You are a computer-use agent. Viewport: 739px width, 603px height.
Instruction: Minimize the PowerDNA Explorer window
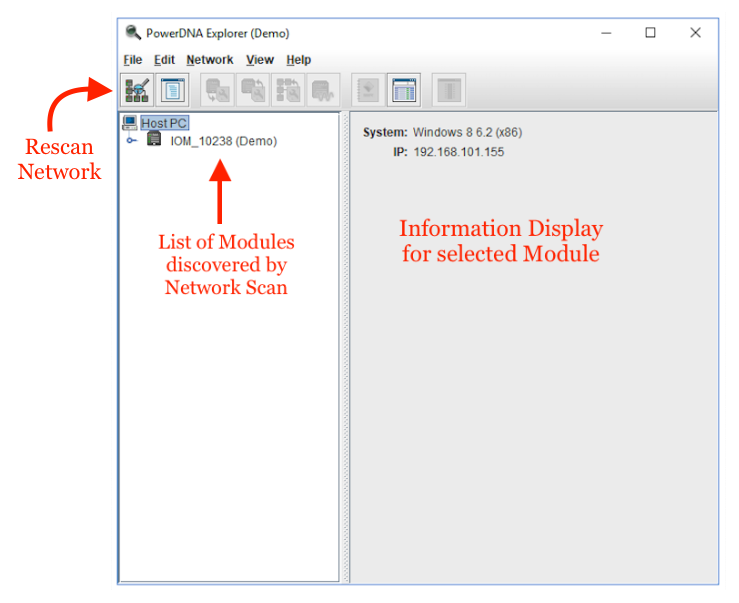tap(606, 33)
